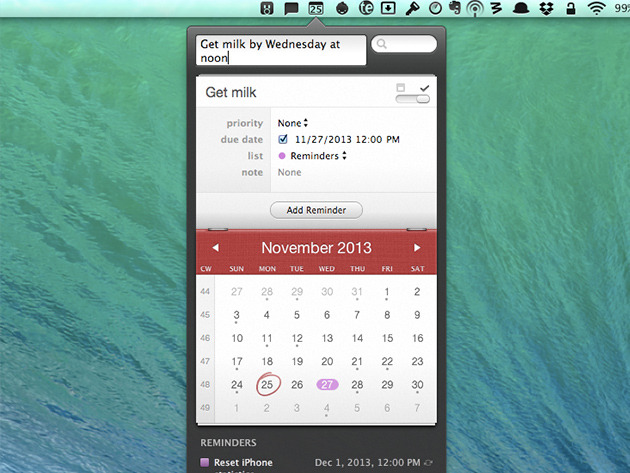Click the WED weekday header
630x473 pixels.
tap(327, 269)
